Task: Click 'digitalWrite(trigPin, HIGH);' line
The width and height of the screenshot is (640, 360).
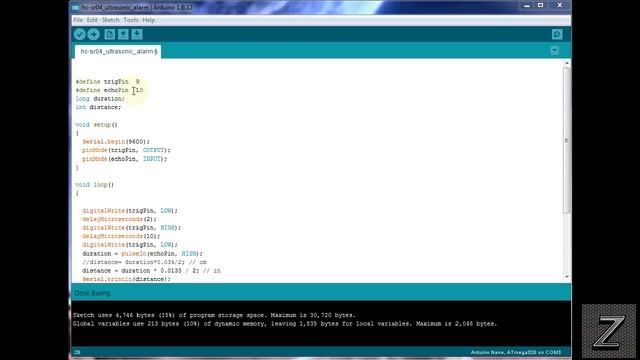Action: 131,228
